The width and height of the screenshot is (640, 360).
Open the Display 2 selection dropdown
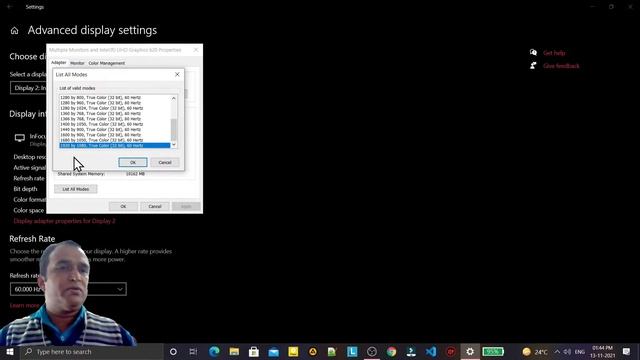coord(29,88)
